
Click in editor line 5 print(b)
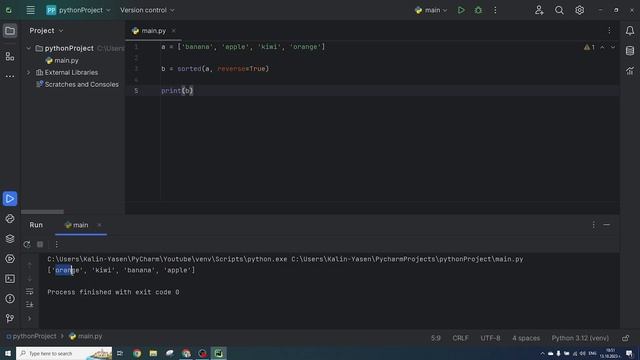click(x=177, y=91)
